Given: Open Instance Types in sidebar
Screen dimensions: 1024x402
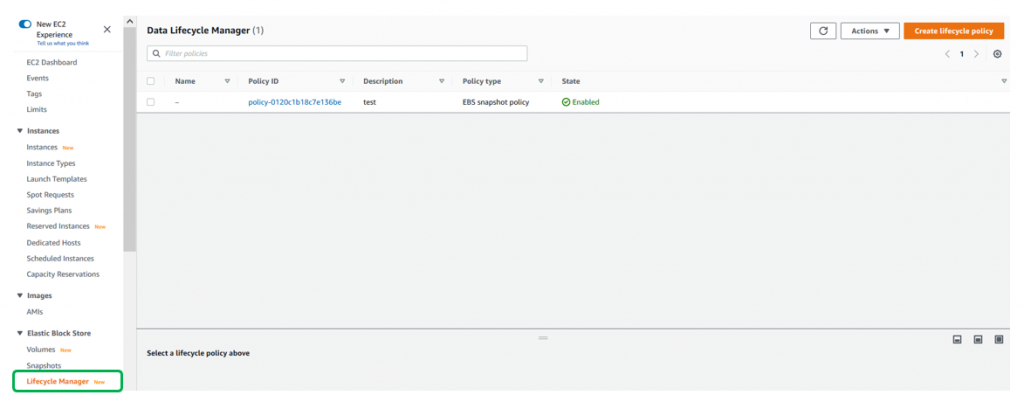Looking at the screenshot, I should (x=51, y=164).
